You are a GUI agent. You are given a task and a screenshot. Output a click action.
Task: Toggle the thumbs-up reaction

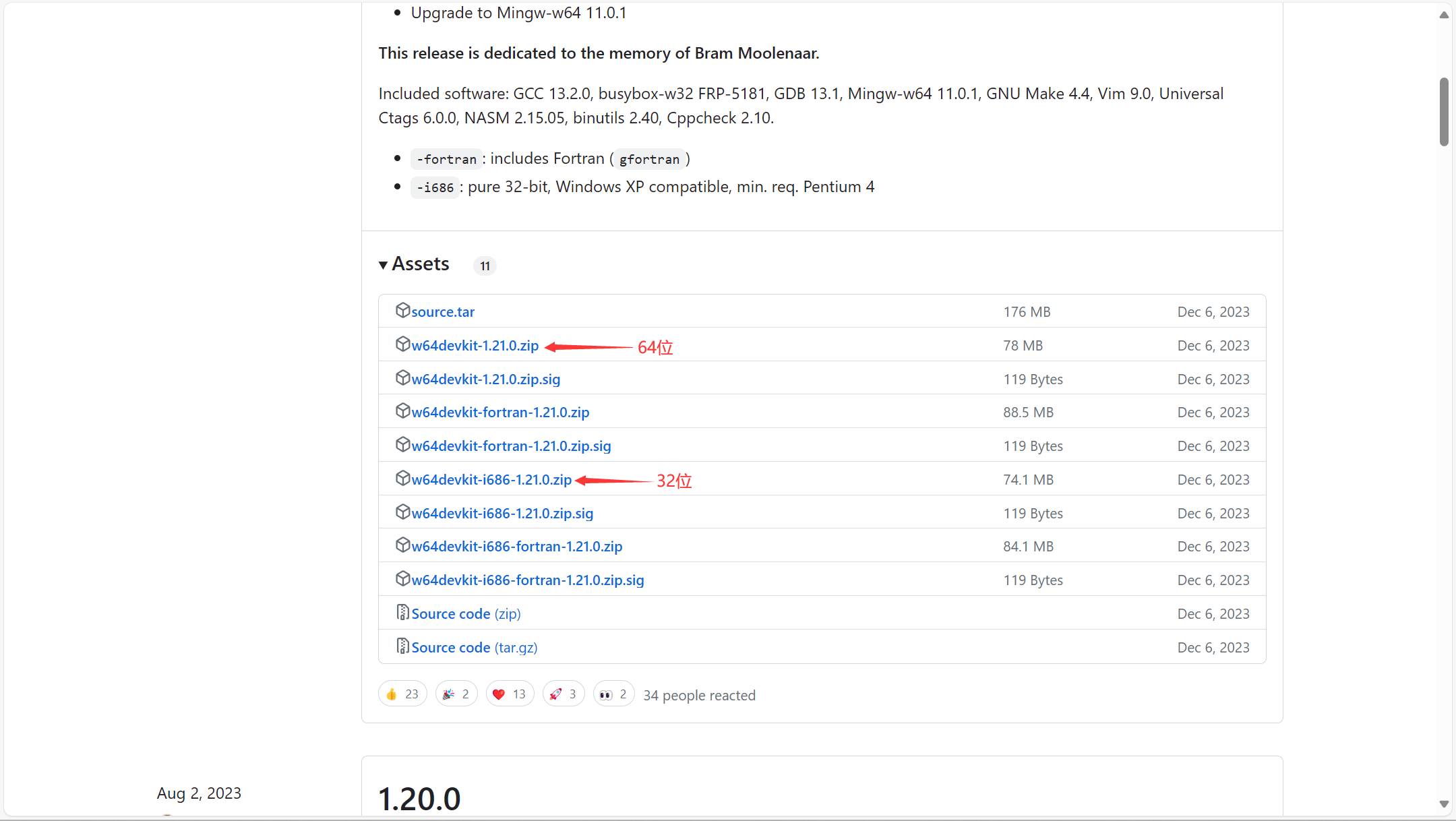pos(402,694)
